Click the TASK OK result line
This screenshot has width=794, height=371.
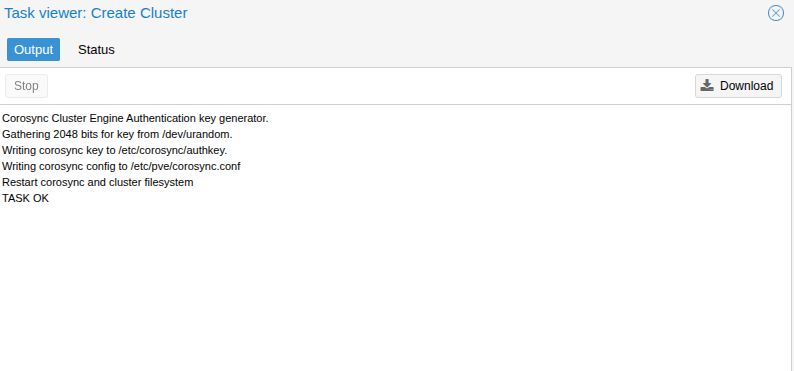tap(25, 198)
